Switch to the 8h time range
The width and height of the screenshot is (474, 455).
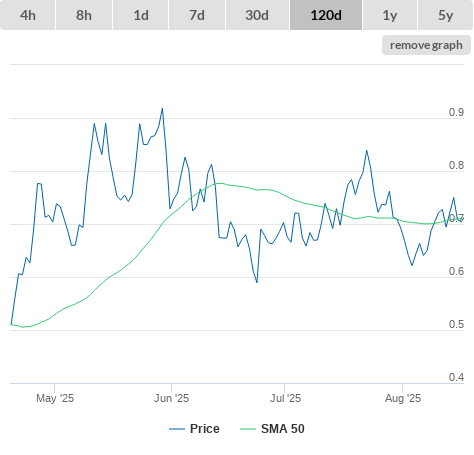tap(84, 15)
